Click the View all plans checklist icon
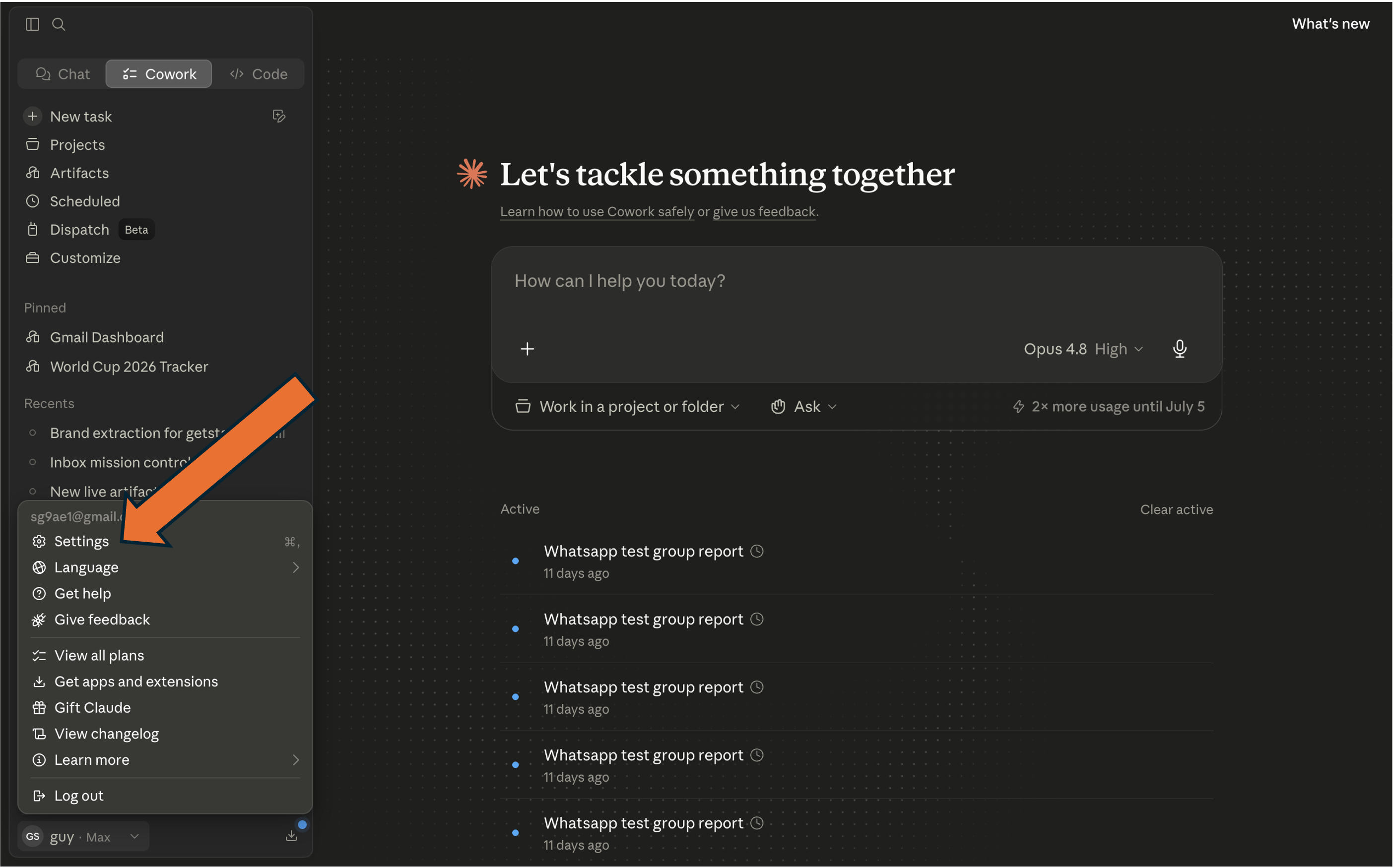 tap(39, 656)
